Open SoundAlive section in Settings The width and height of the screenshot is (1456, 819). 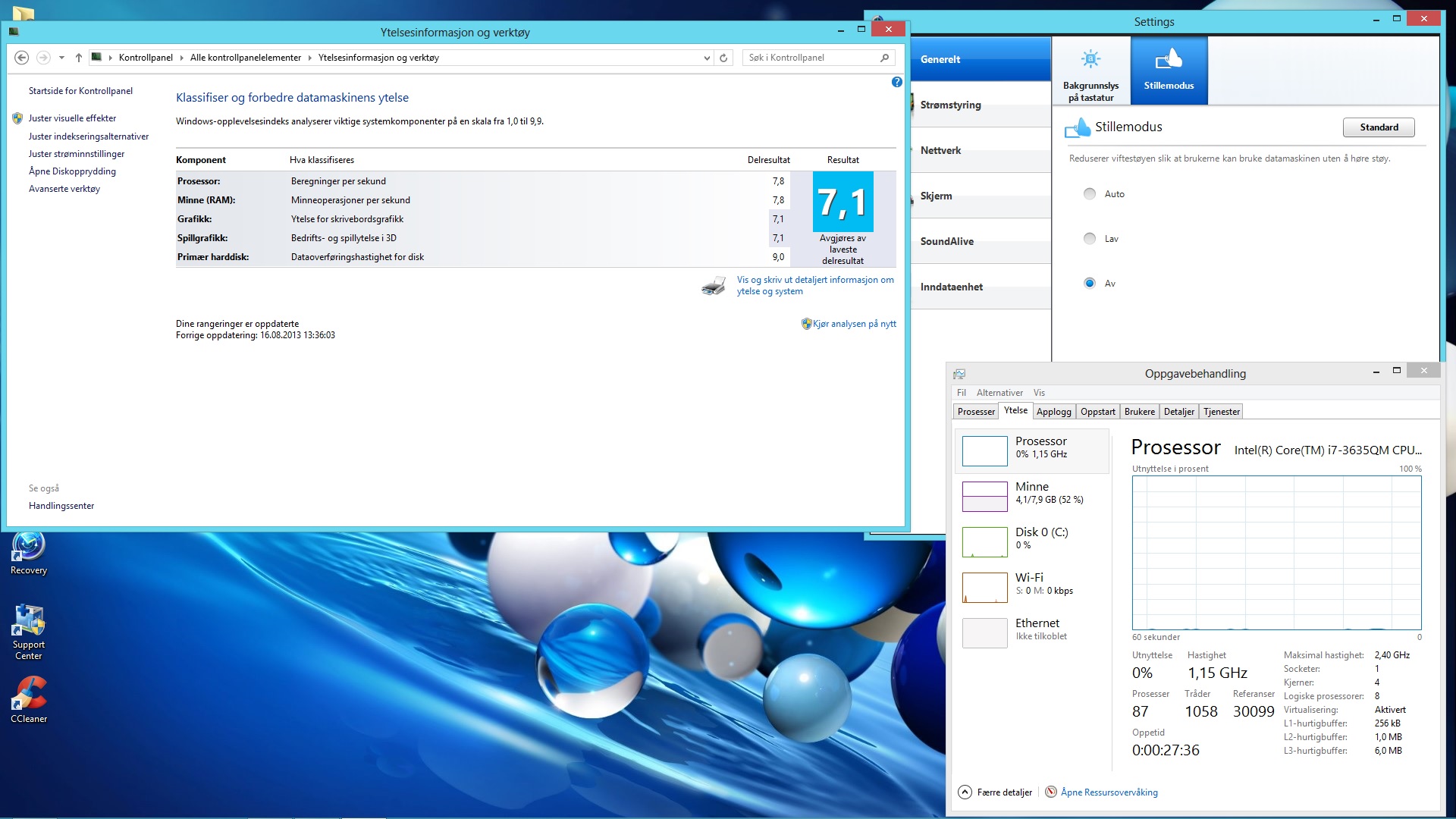click(981, 241)
